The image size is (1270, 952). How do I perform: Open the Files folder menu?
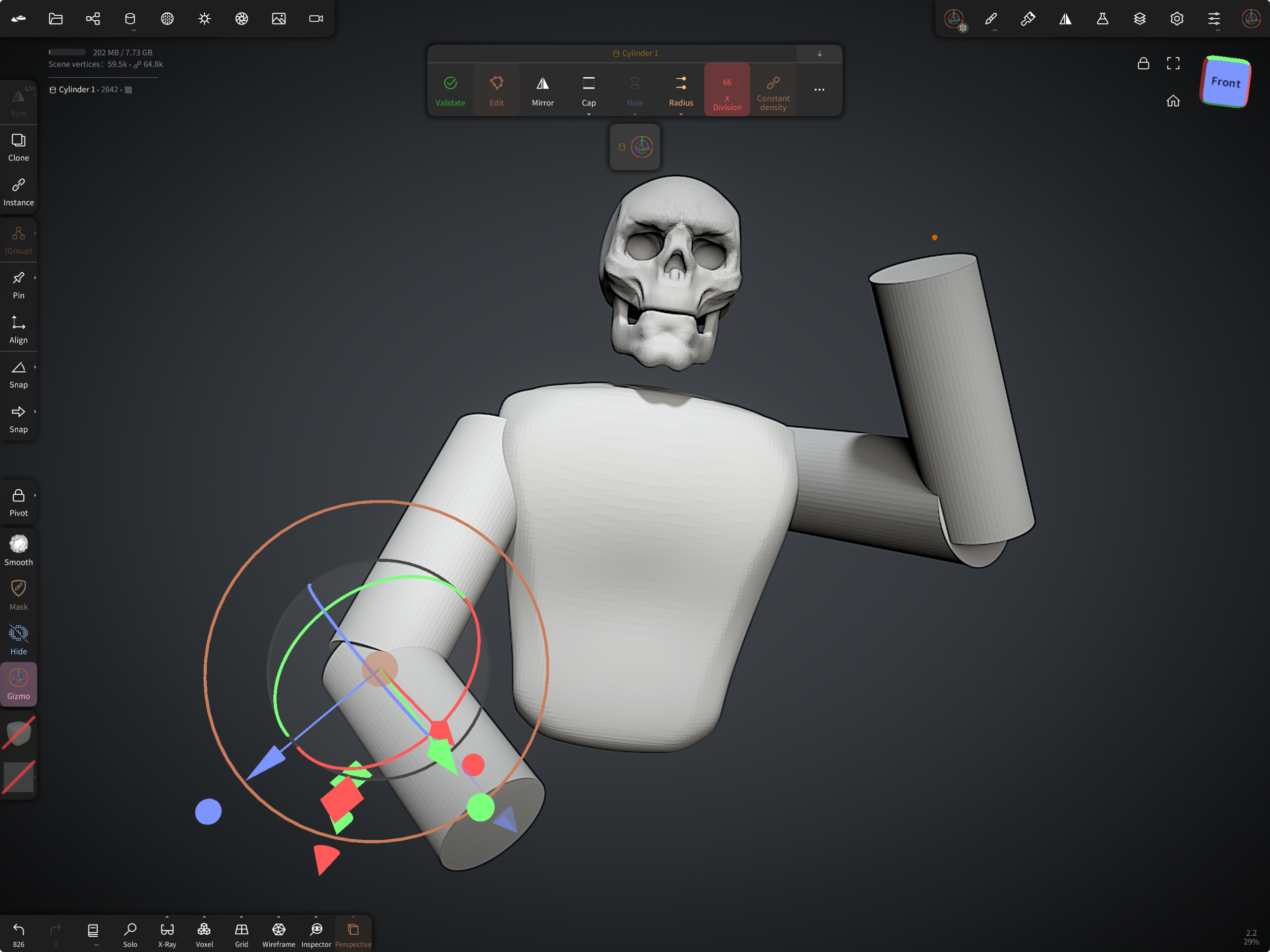click(56, 18)
